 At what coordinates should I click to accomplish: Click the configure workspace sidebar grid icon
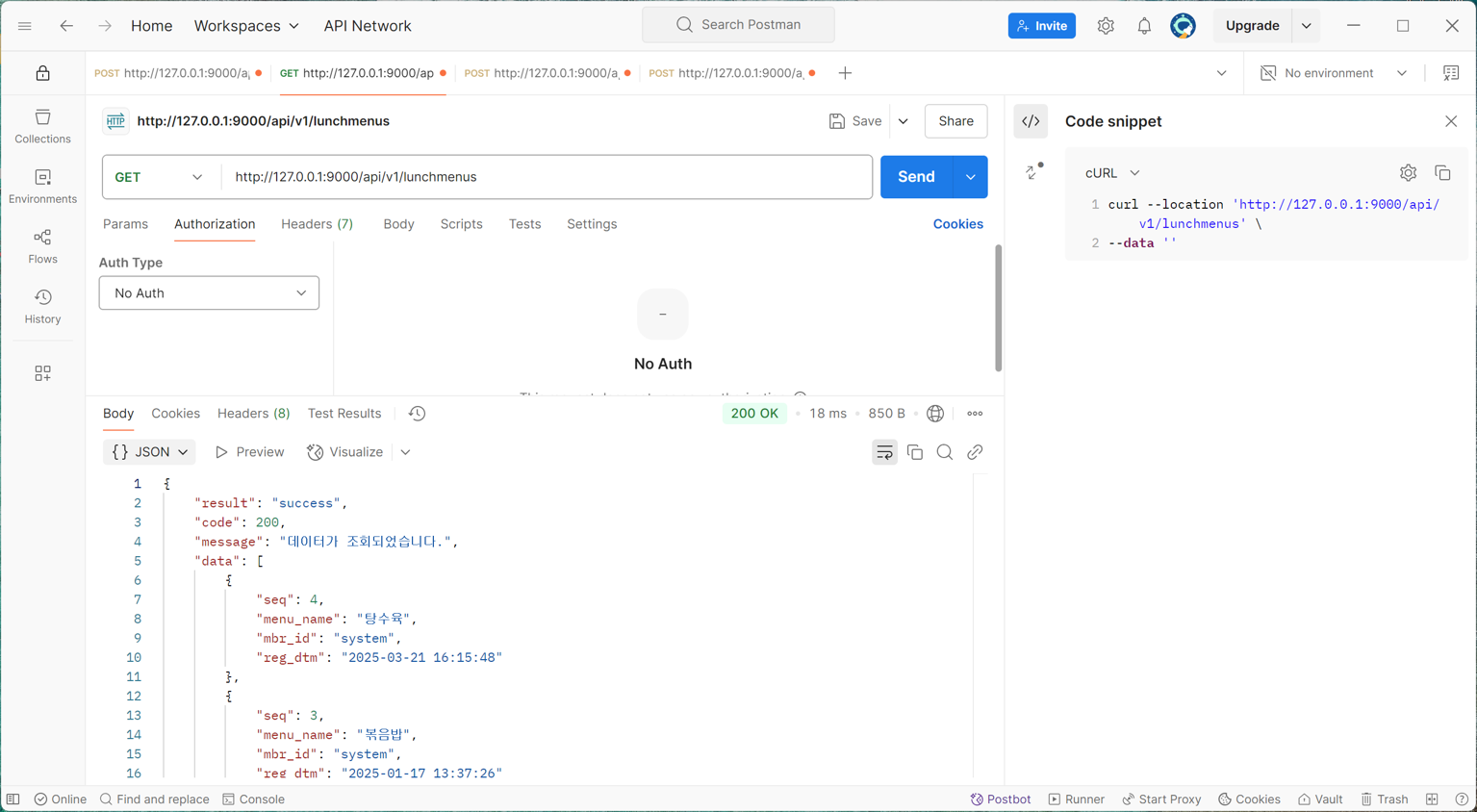(43, 373)
